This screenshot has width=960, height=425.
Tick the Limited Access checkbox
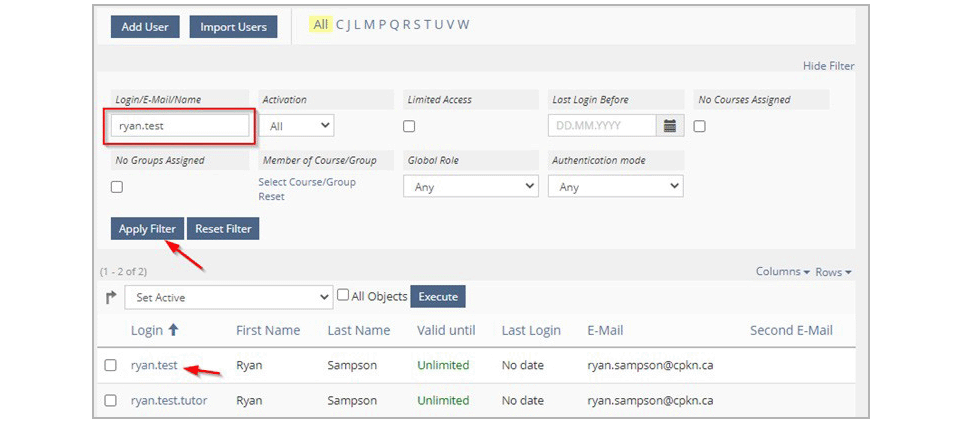point(409,126)
